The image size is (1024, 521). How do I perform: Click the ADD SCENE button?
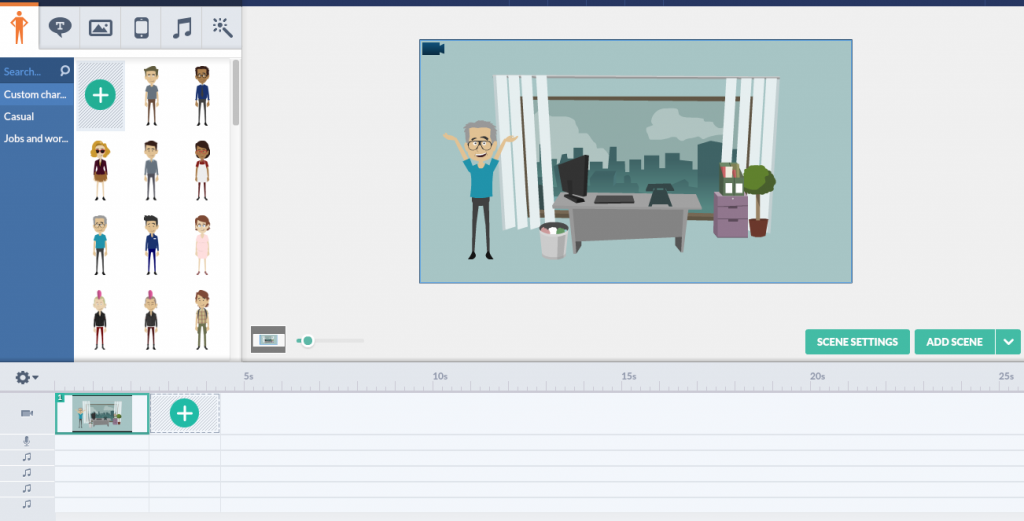[954, 342]
